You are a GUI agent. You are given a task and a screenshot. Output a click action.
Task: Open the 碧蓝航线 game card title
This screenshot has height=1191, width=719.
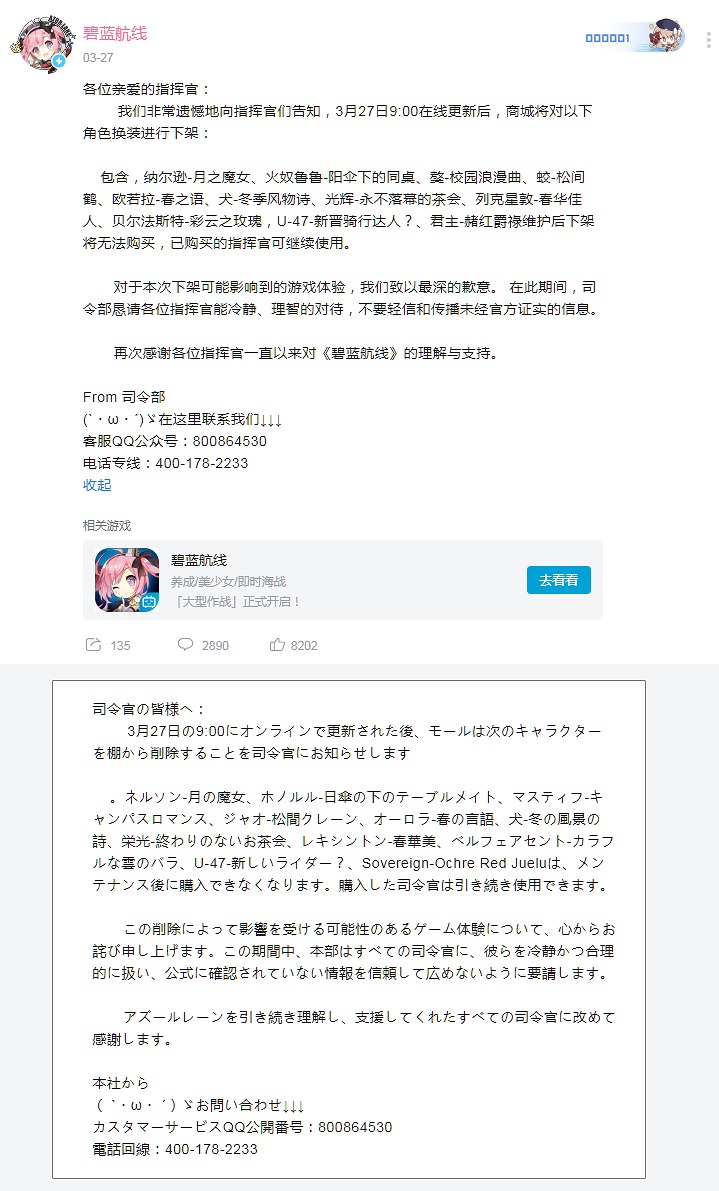tap(199, 560)
